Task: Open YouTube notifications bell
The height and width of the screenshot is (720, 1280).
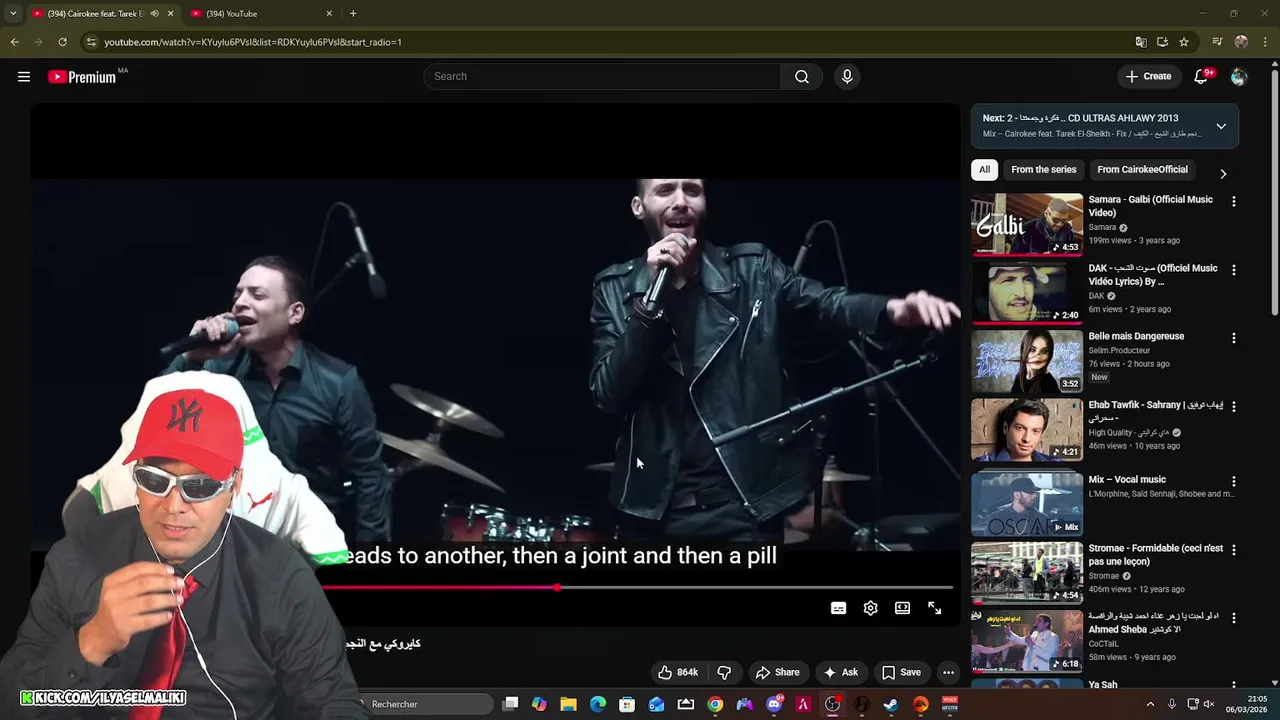Action: click(1203, 76)
